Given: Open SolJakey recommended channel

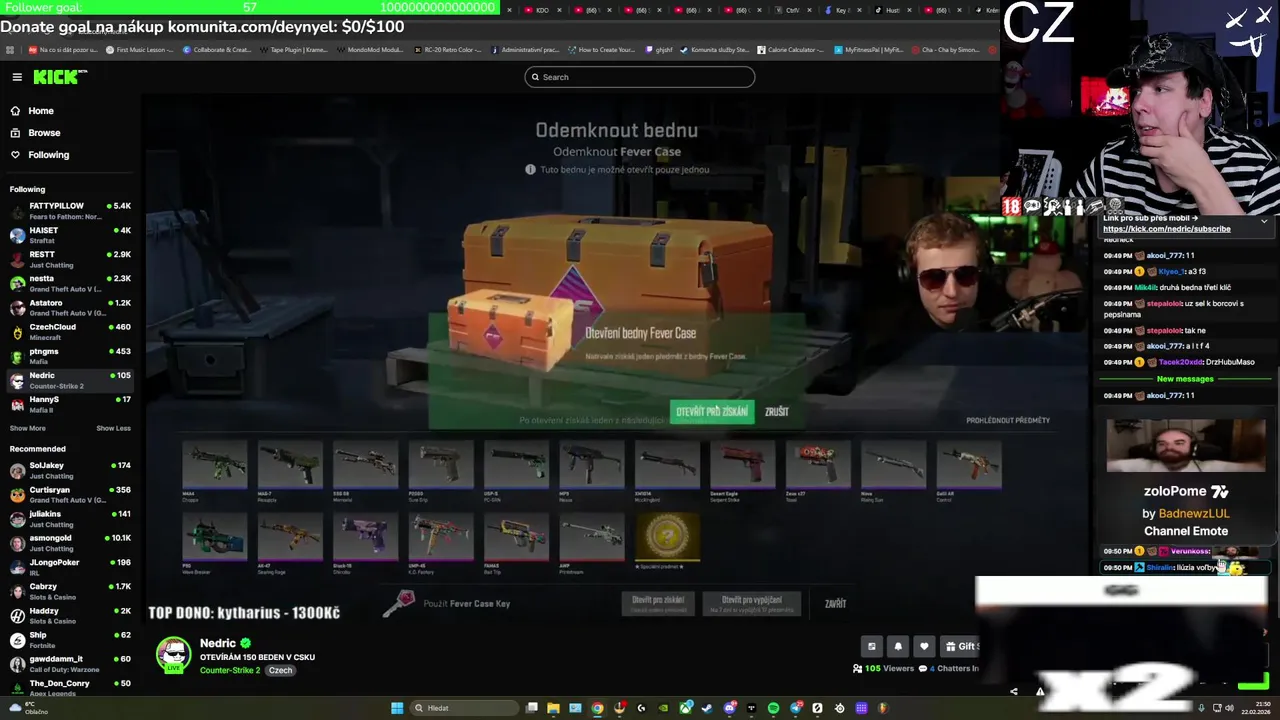Looking at the screenshot, I should pos(70,470).
